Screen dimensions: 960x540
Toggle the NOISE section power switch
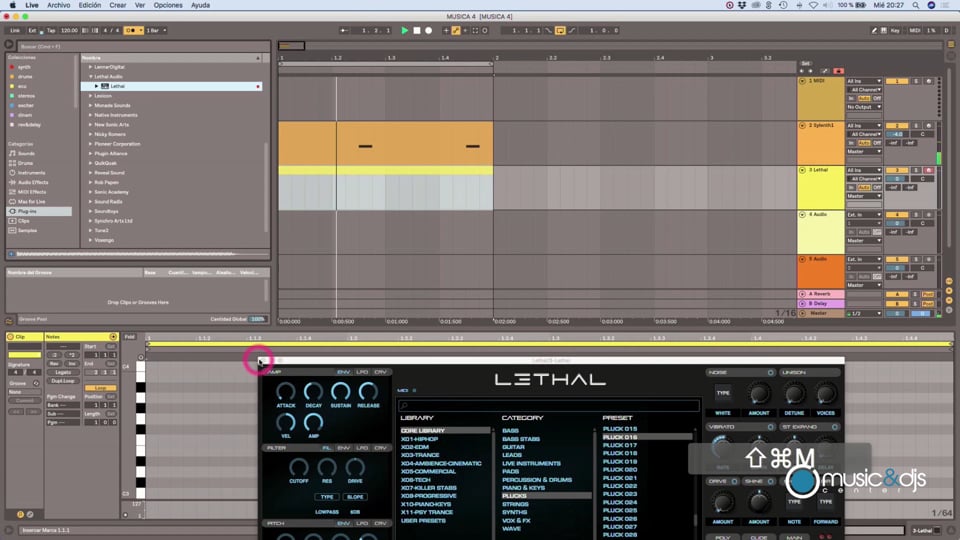(770, 372)
